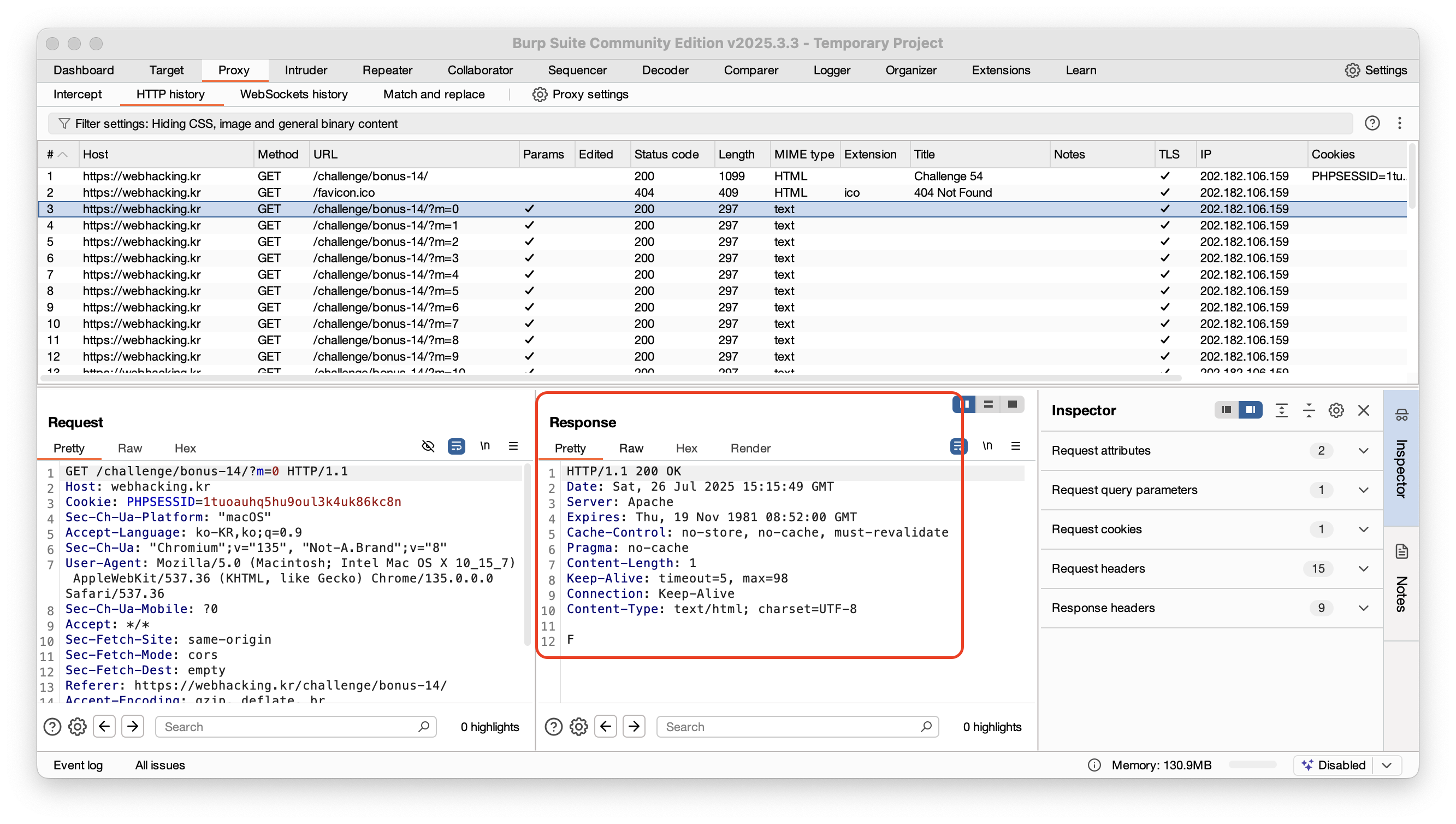Collapse all Inspector sections icon
This screenshot has height=824, width=1456.
coord(1309,410)
